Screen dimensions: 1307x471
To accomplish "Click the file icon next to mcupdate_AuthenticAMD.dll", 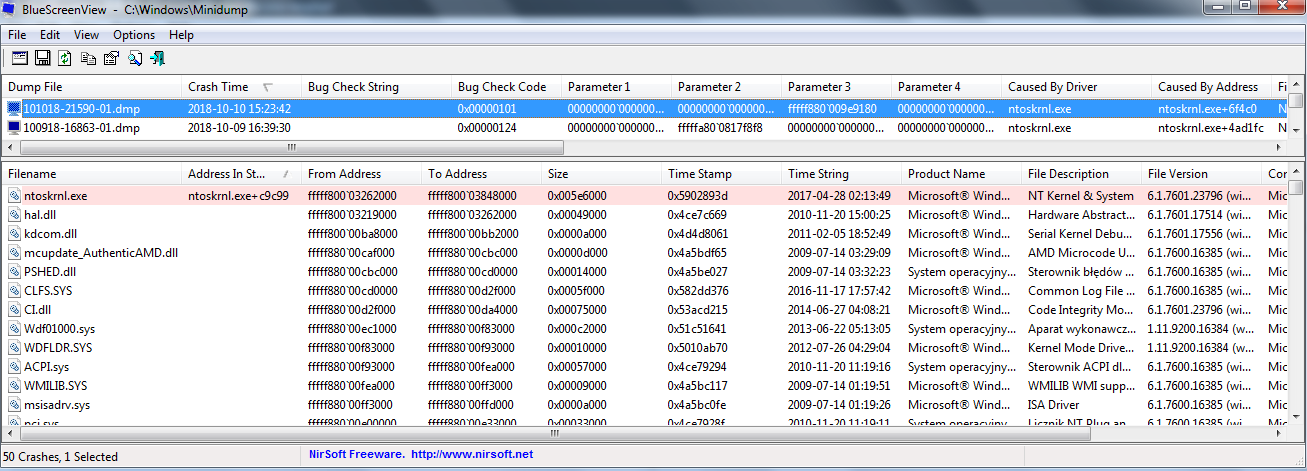I will click(14, 253).
